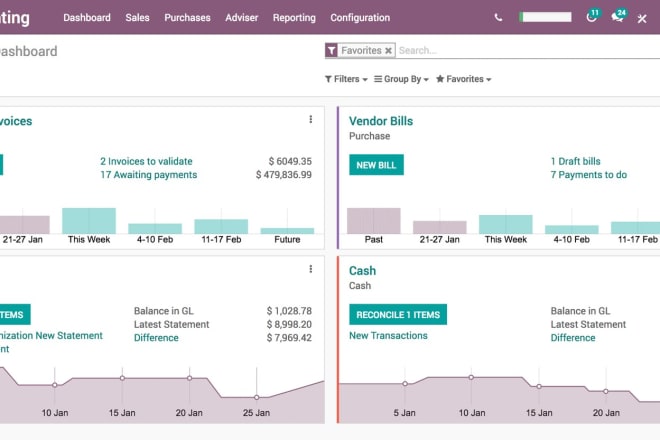Click the New Bill button
The height and width of the screenshot is (440, 660).
(376, 165)
